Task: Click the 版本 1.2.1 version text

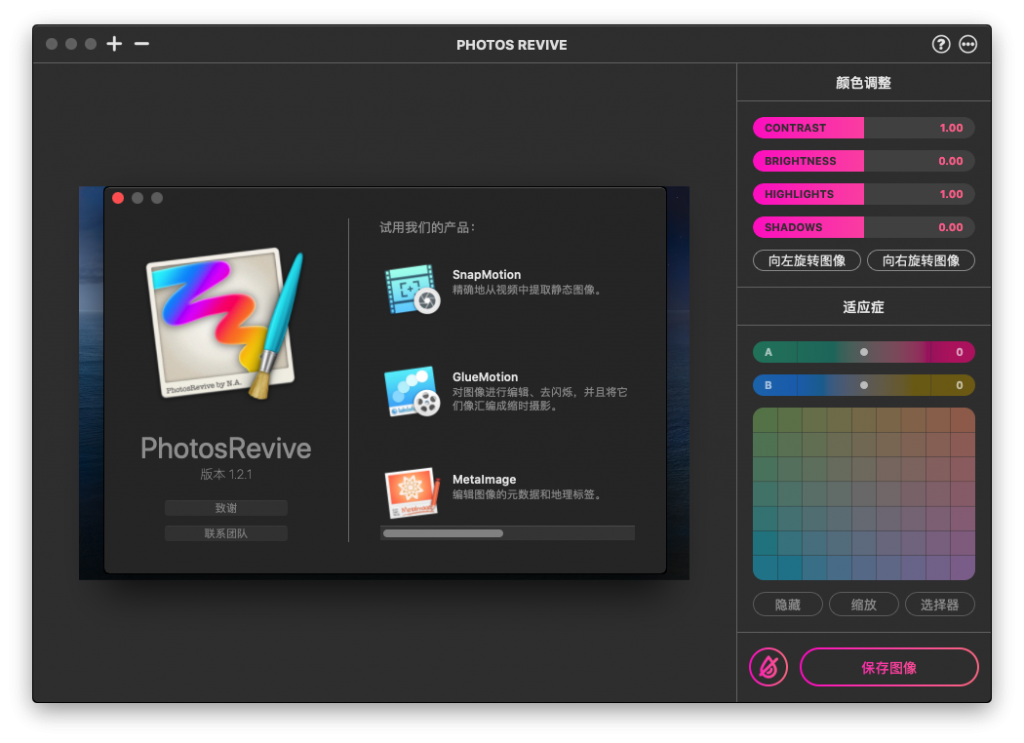Action: coord(226,475)
